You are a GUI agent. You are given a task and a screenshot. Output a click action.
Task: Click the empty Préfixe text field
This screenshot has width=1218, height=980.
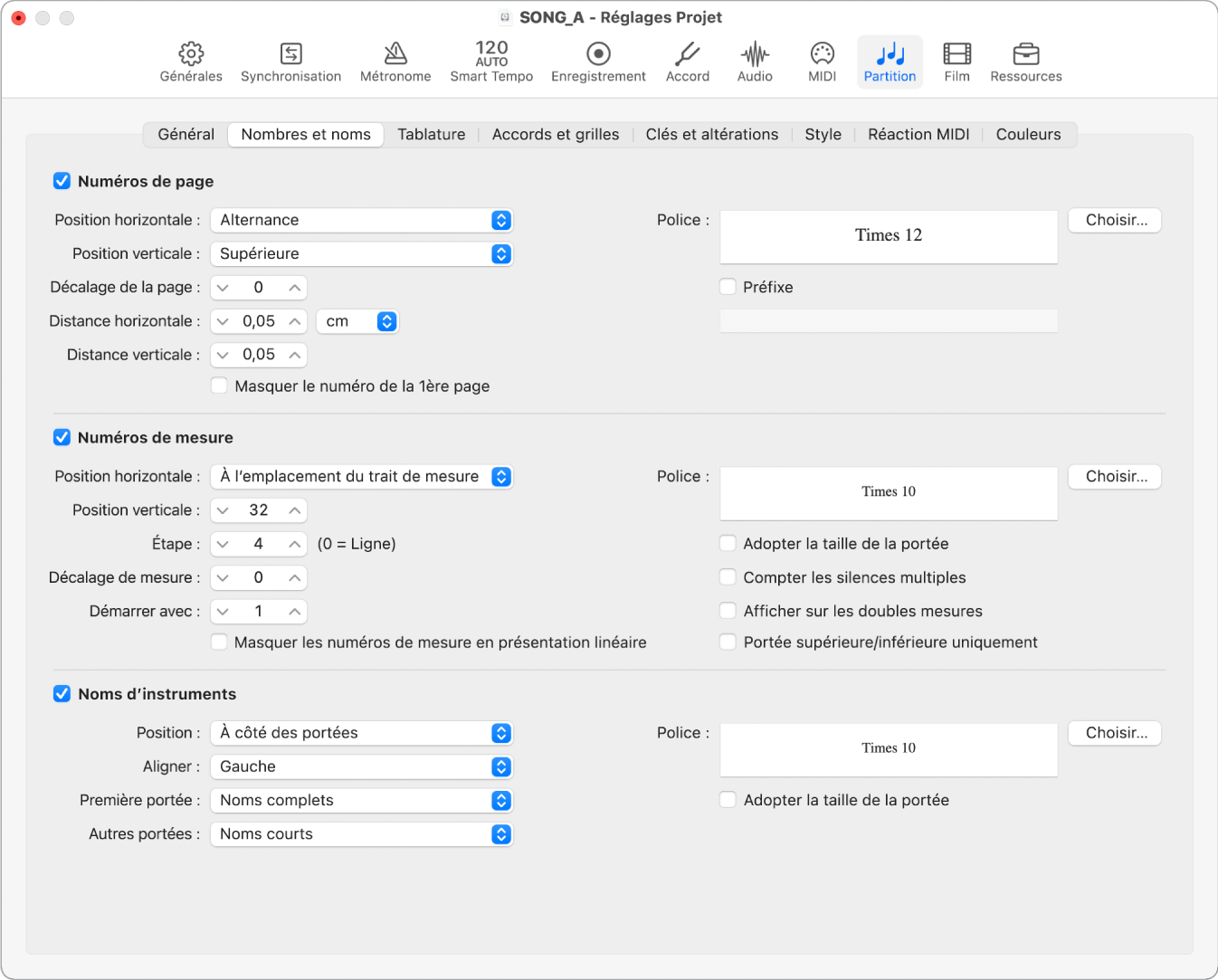(888, 321)
